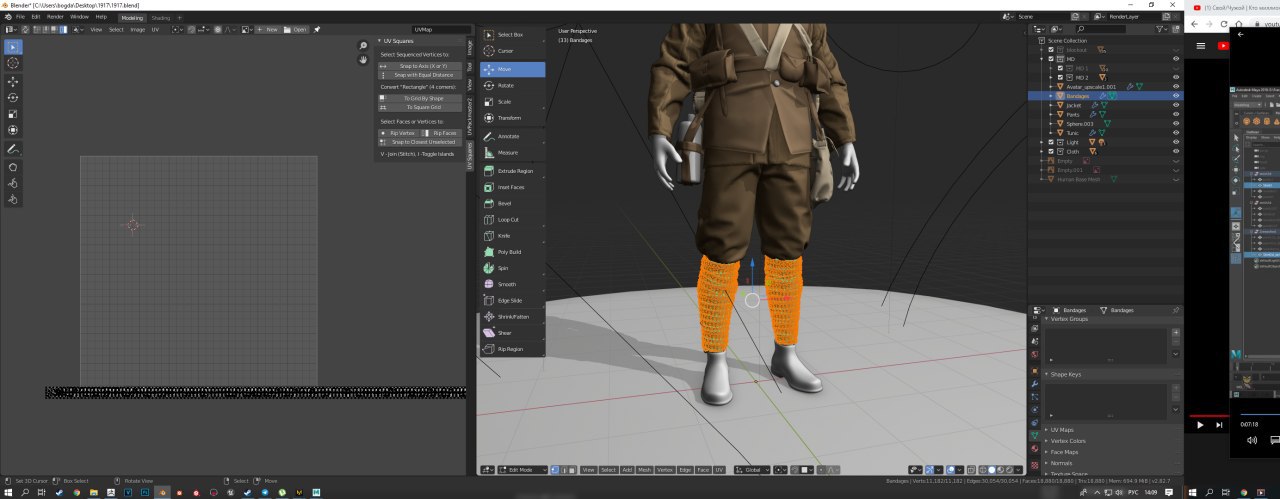Select the Shear tool

pyautogui.click(x=512, y=333)
